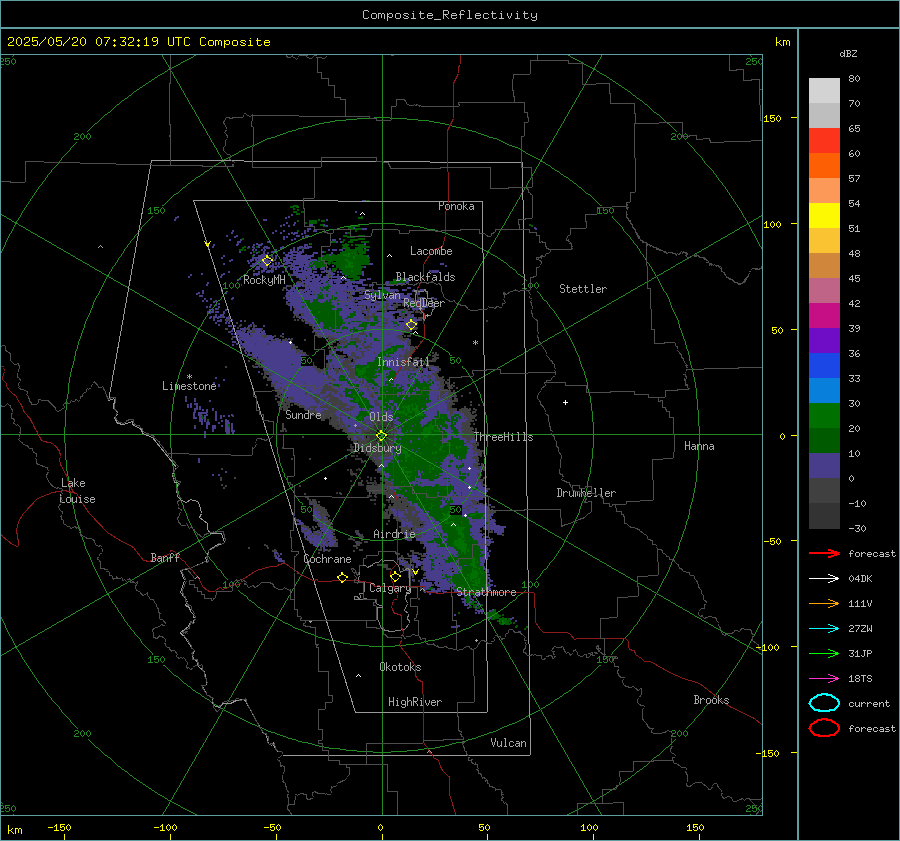Screen dimensions: 900x841
Task: Click the Limestone label
Action: (189, 386)
